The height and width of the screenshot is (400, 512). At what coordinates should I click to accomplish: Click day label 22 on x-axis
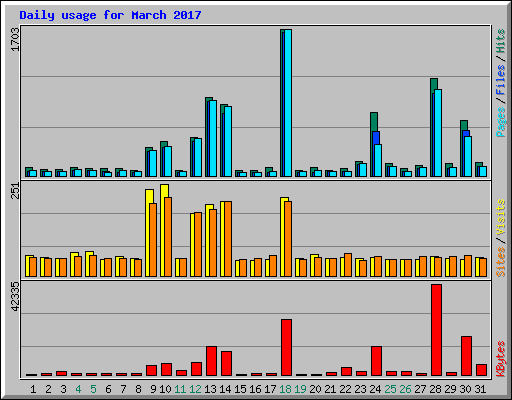tap(345, 389)
